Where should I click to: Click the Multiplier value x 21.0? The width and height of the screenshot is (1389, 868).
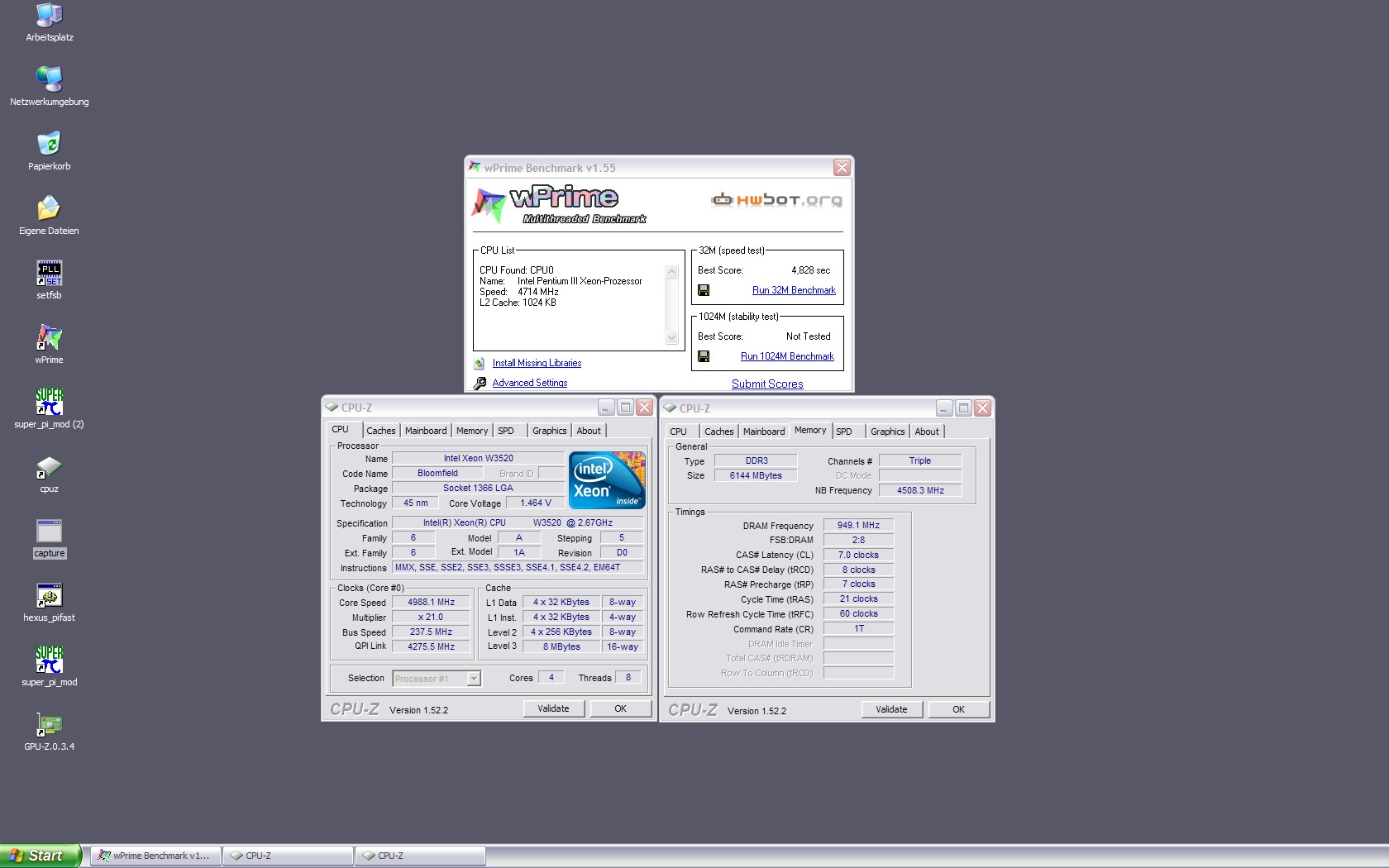pyautogui.click(x=431, y=618)
